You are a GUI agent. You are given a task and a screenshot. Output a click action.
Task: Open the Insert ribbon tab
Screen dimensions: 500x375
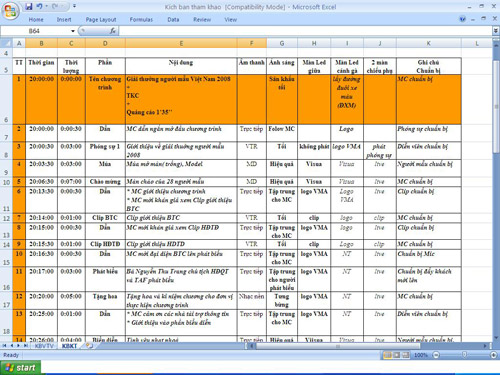coord(64,20)
